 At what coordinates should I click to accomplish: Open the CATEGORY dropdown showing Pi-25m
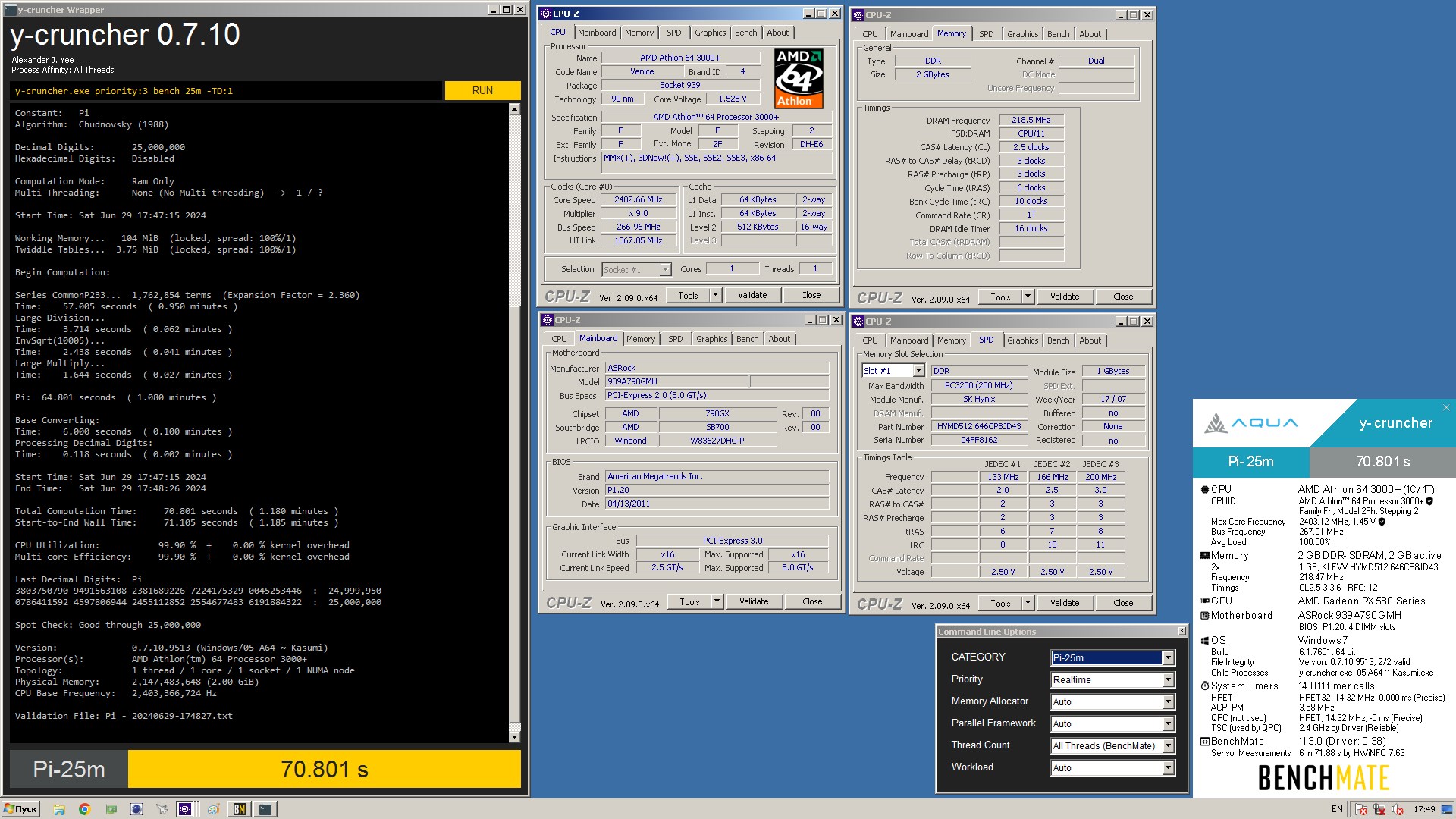(1168, 657)
